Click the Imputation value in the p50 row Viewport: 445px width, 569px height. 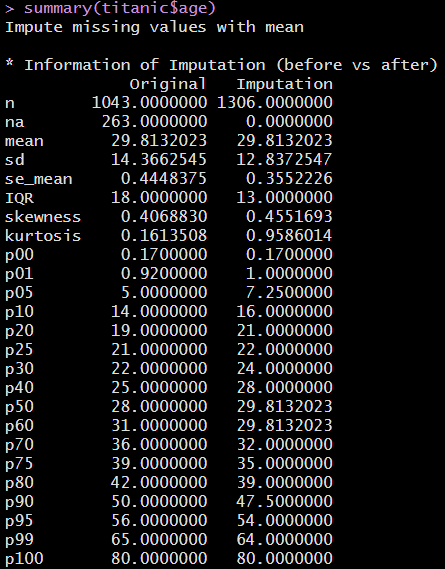pos(285,406)
